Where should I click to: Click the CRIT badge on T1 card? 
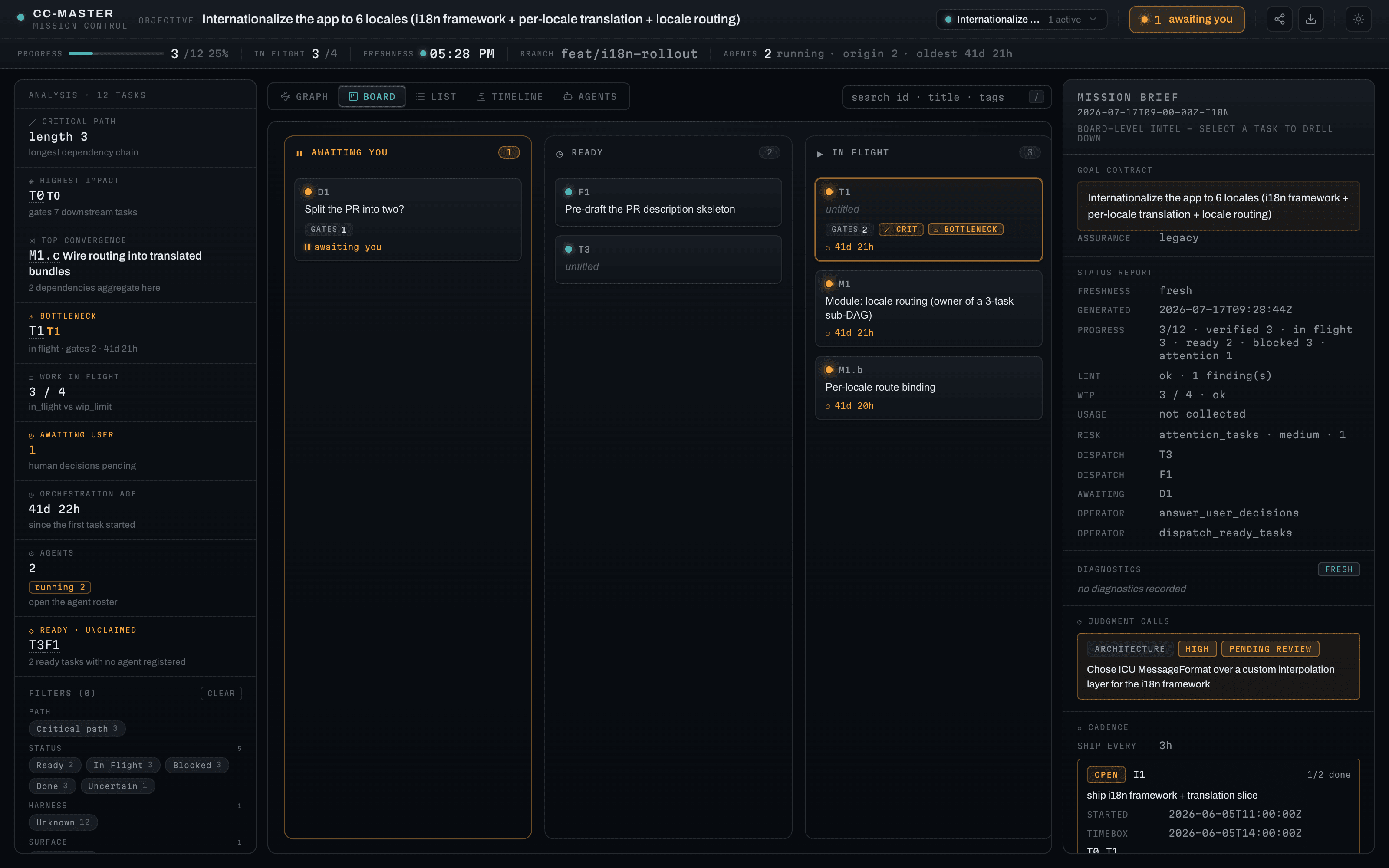tap(901, 229)
